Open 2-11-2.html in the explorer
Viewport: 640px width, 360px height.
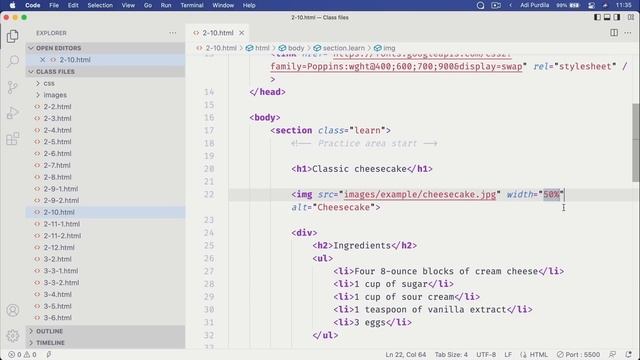(105, 236)
